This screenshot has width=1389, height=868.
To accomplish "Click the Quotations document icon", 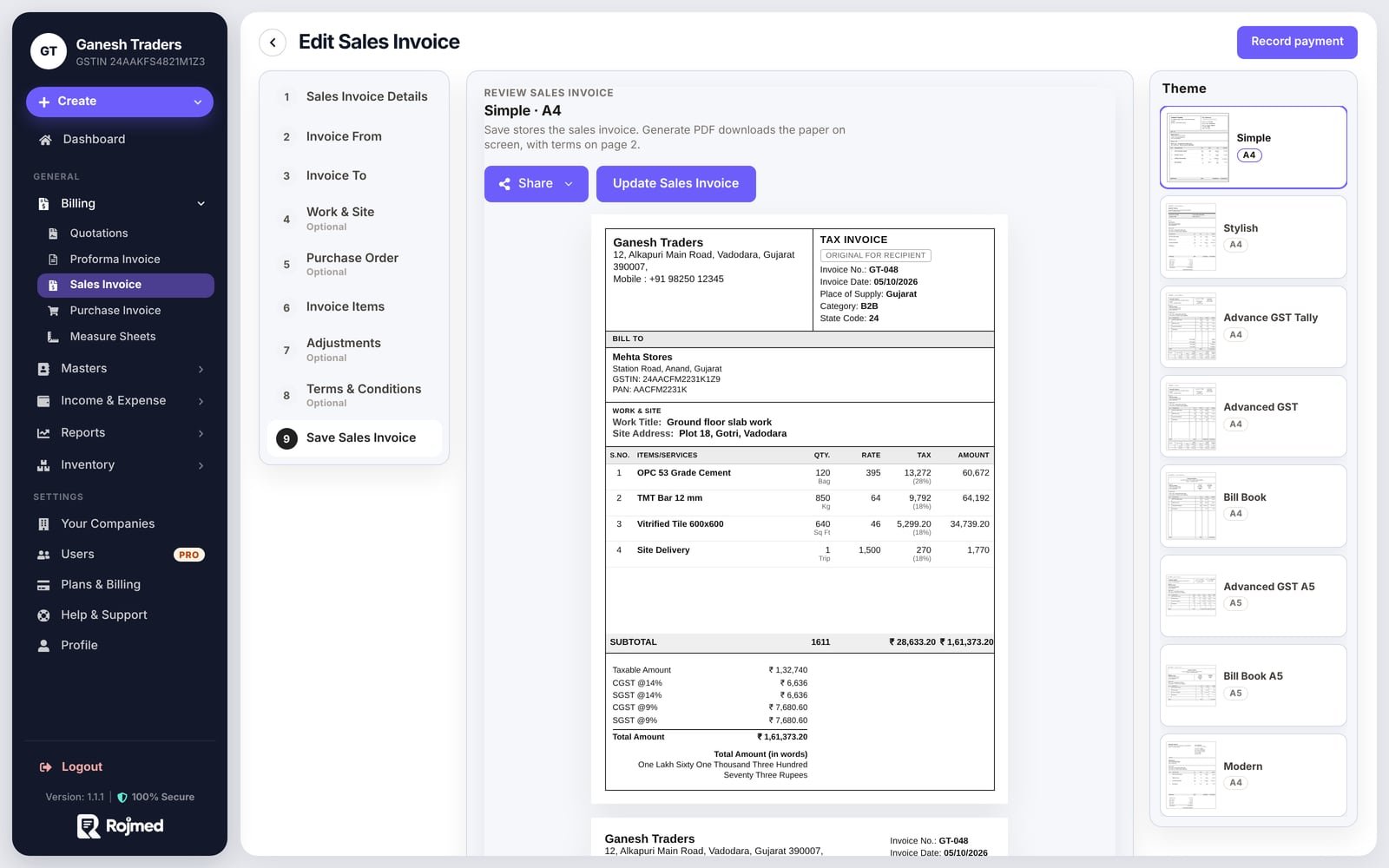I will [x=53, y=233].
